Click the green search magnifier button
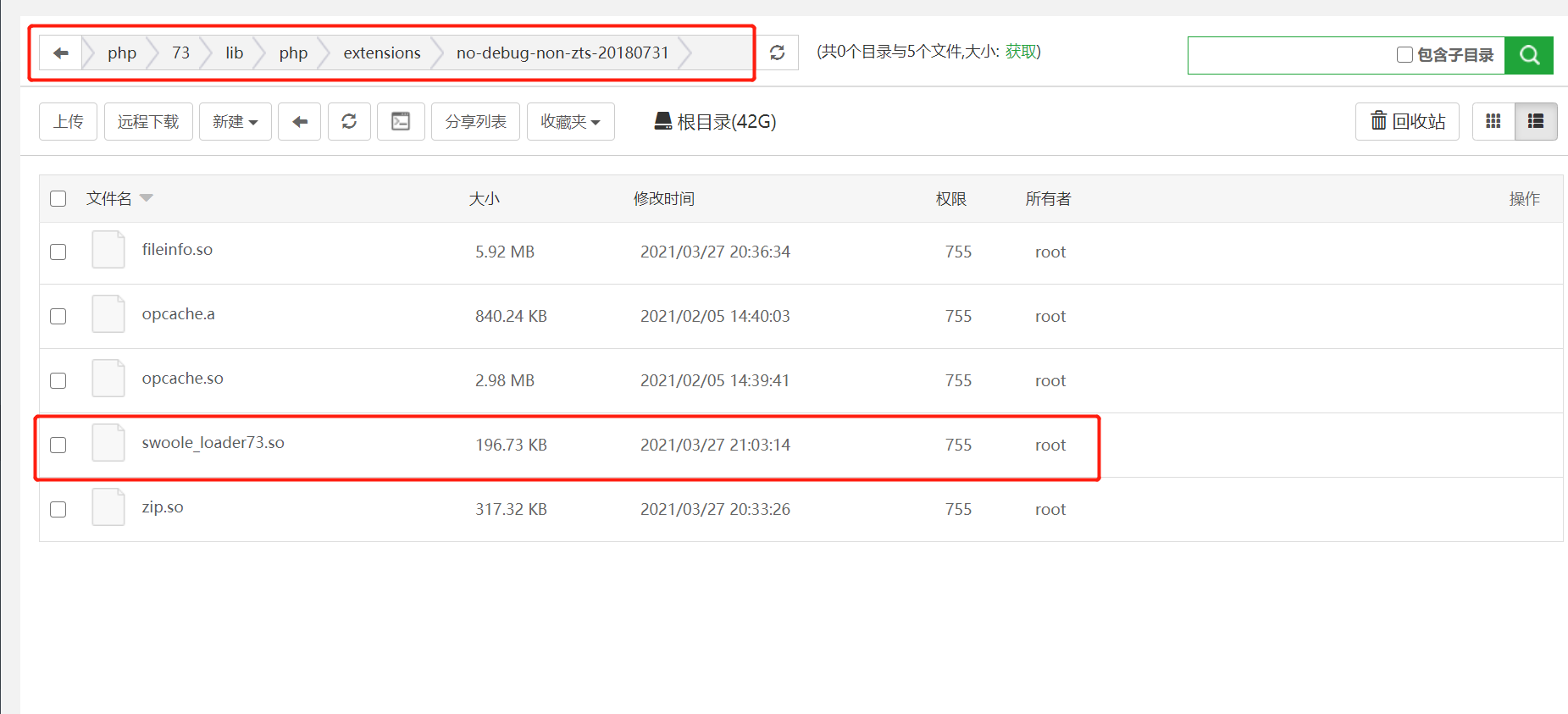 [x=1529, y=55]
